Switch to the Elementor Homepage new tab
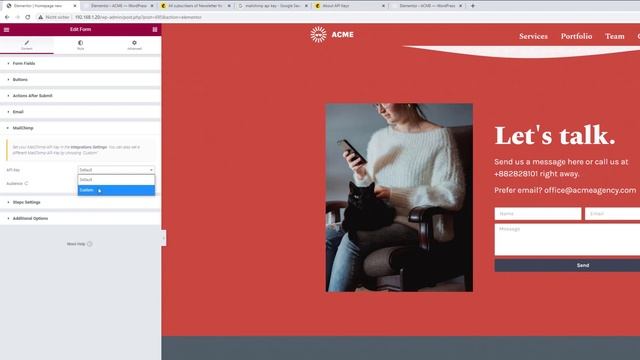The height and width of the screenshot is (360, 640). (41, 6)
